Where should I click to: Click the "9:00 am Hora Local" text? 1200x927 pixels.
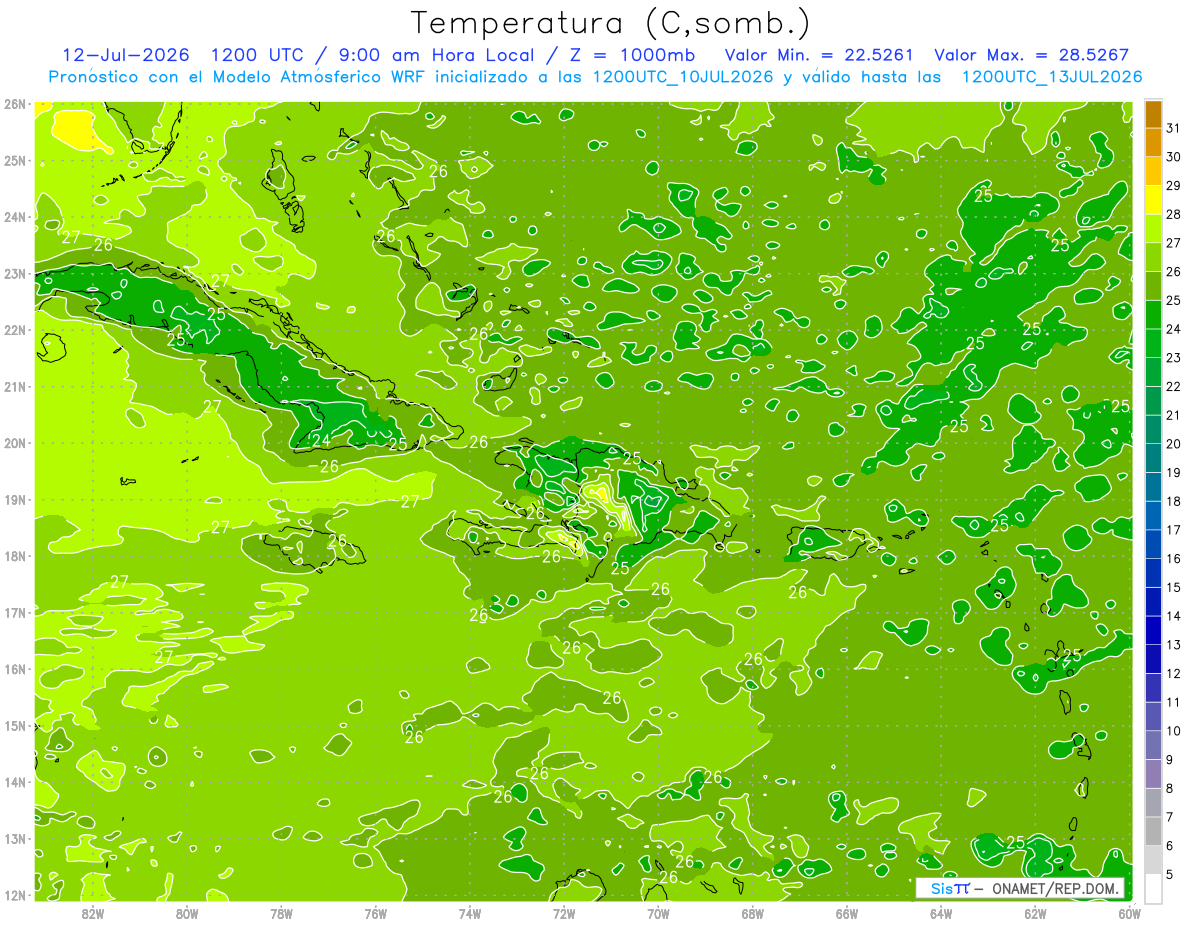coord(438,55)
